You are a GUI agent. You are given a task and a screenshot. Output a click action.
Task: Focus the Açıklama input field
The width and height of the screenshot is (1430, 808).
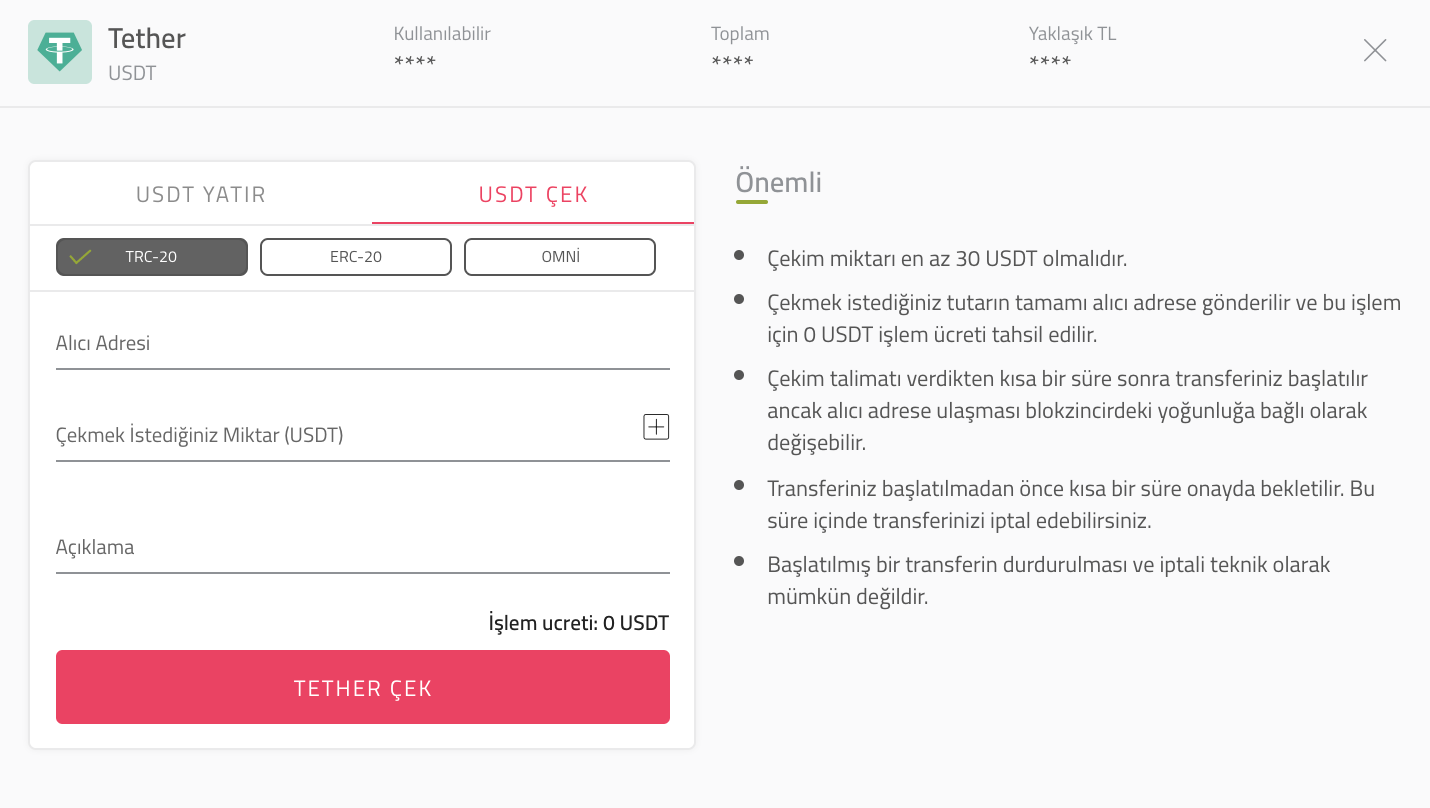point(363,548)
